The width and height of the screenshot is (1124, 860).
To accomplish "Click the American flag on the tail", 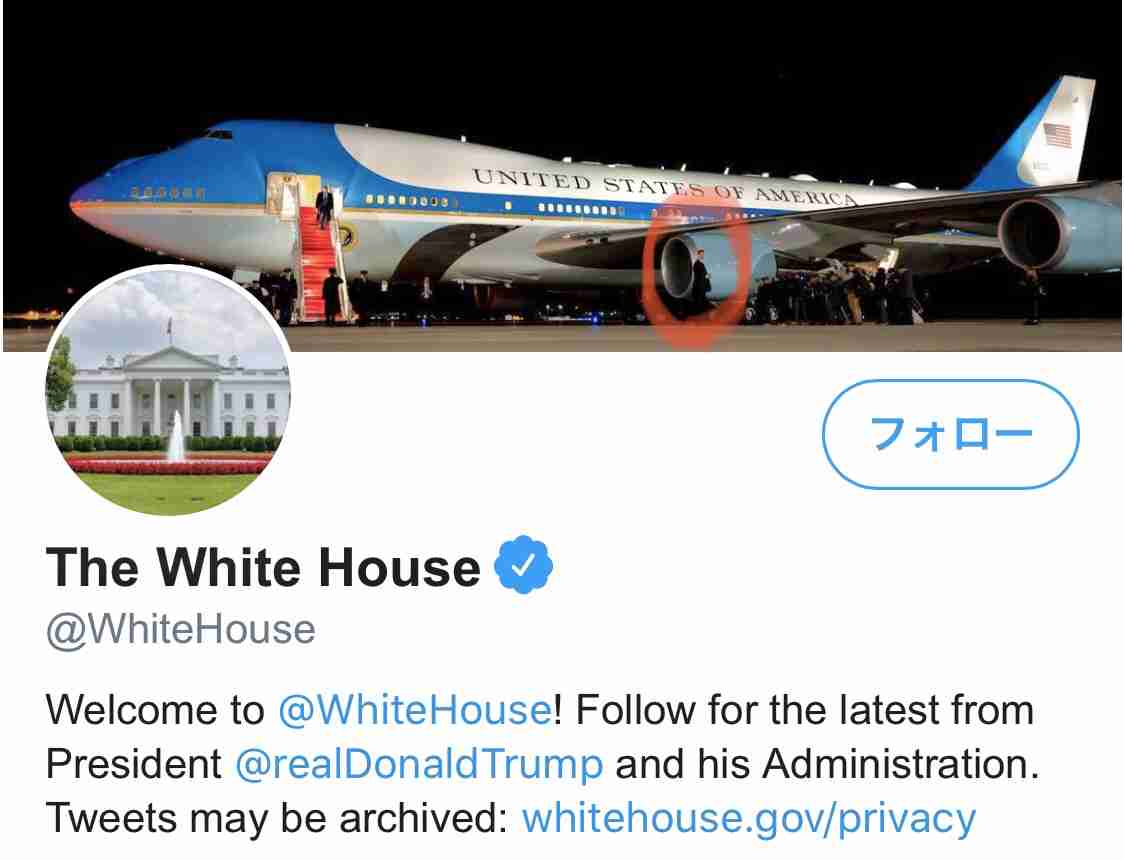I will 1057,135.
